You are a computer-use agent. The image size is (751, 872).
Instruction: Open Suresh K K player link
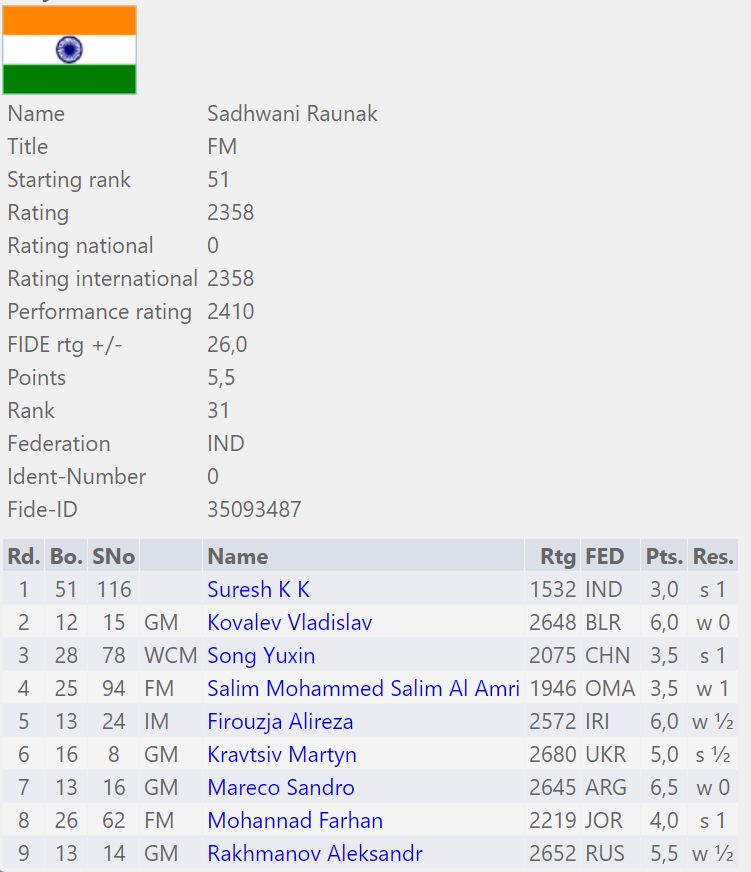tap(258, 589)
